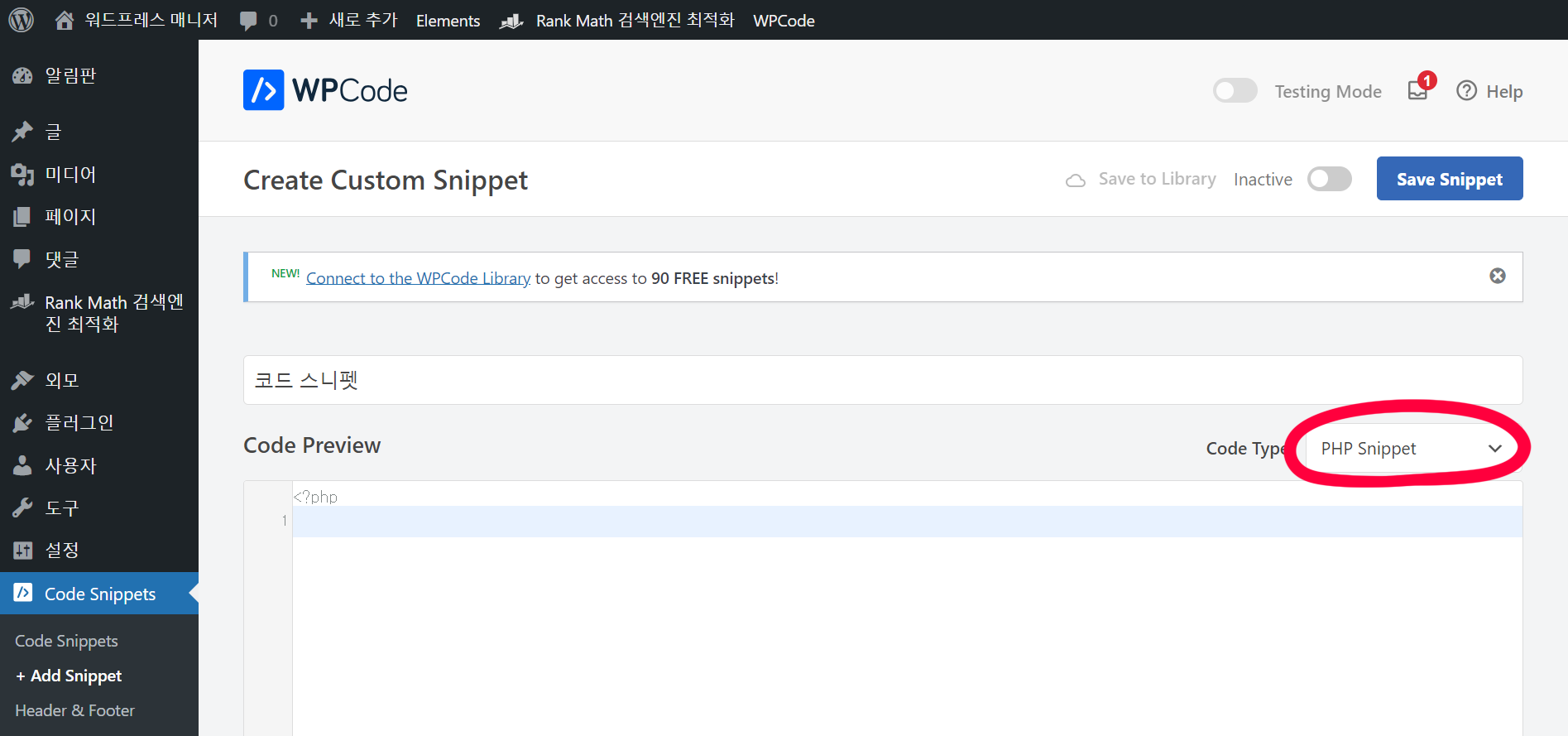
Task: Click the snippet title field 코드 스니펫
Action: [x=883, y=380]
